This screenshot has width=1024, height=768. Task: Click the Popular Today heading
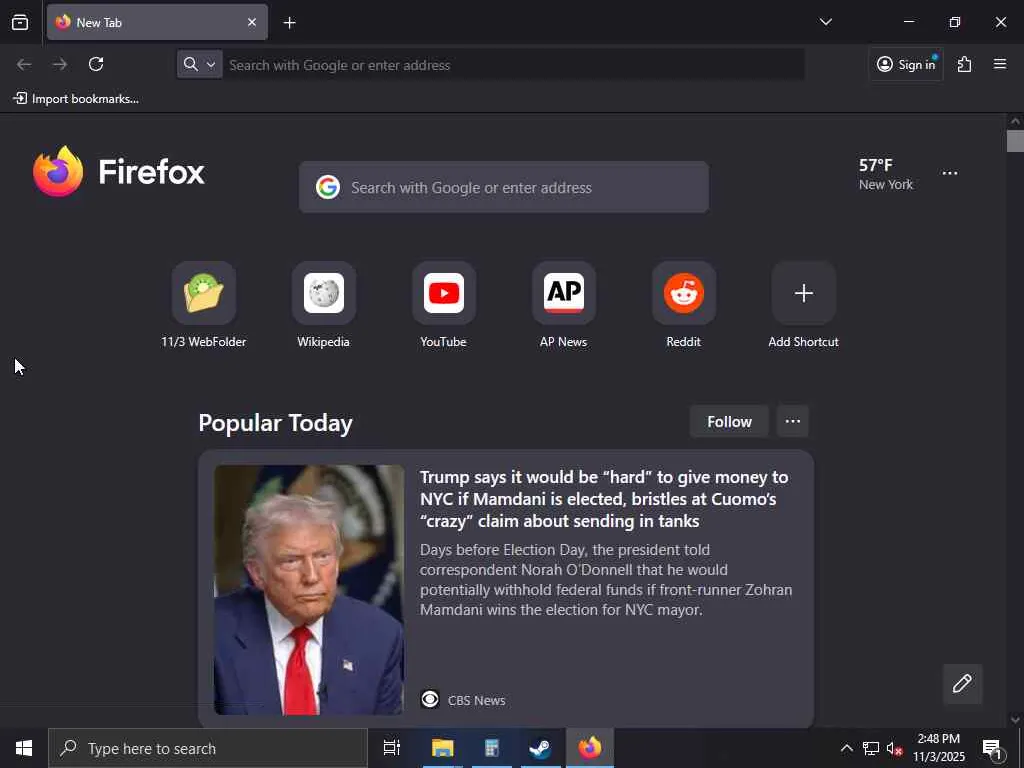click(x=276, y=423)
